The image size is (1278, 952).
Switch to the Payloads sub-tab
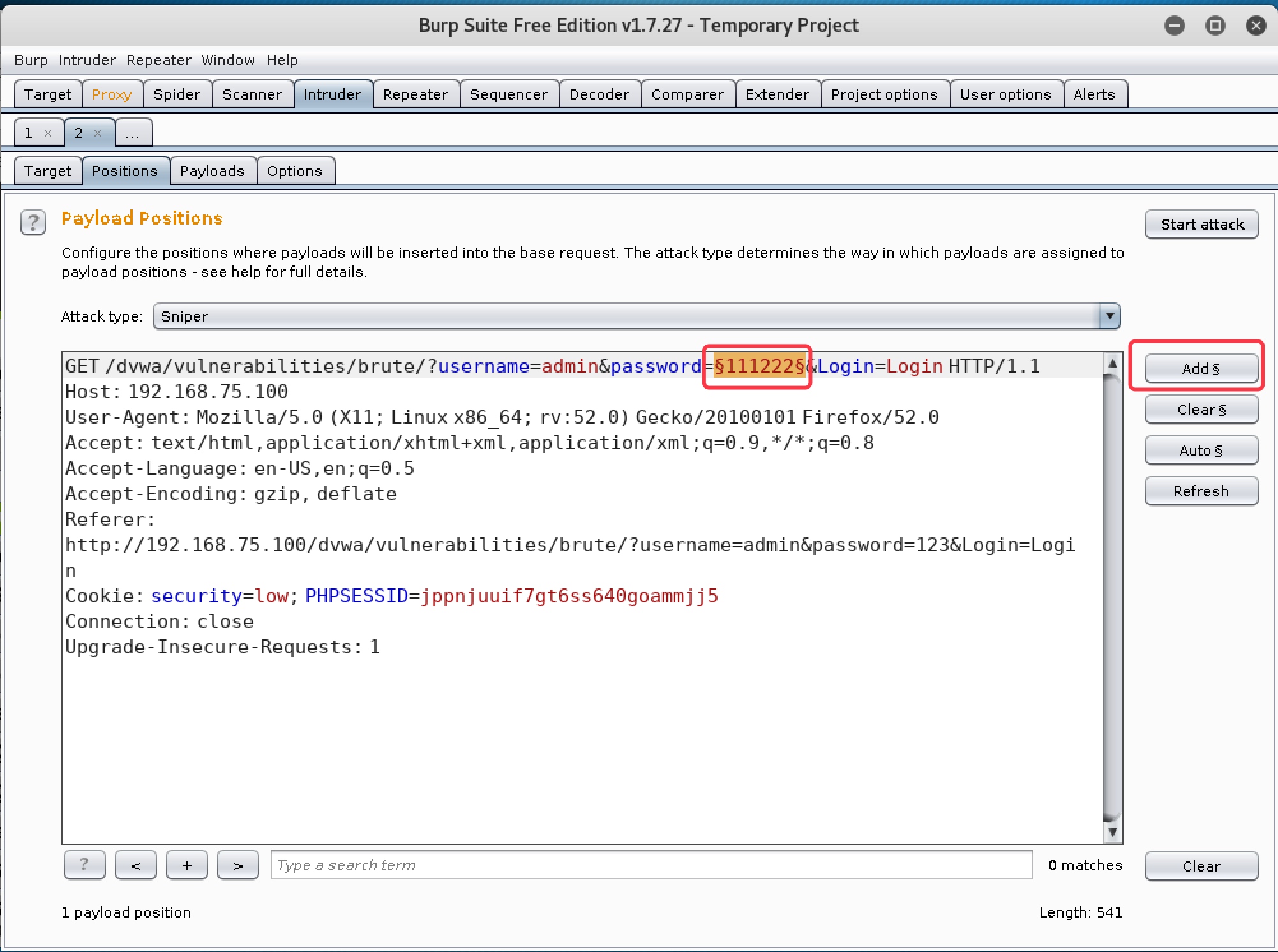[212, 171]
